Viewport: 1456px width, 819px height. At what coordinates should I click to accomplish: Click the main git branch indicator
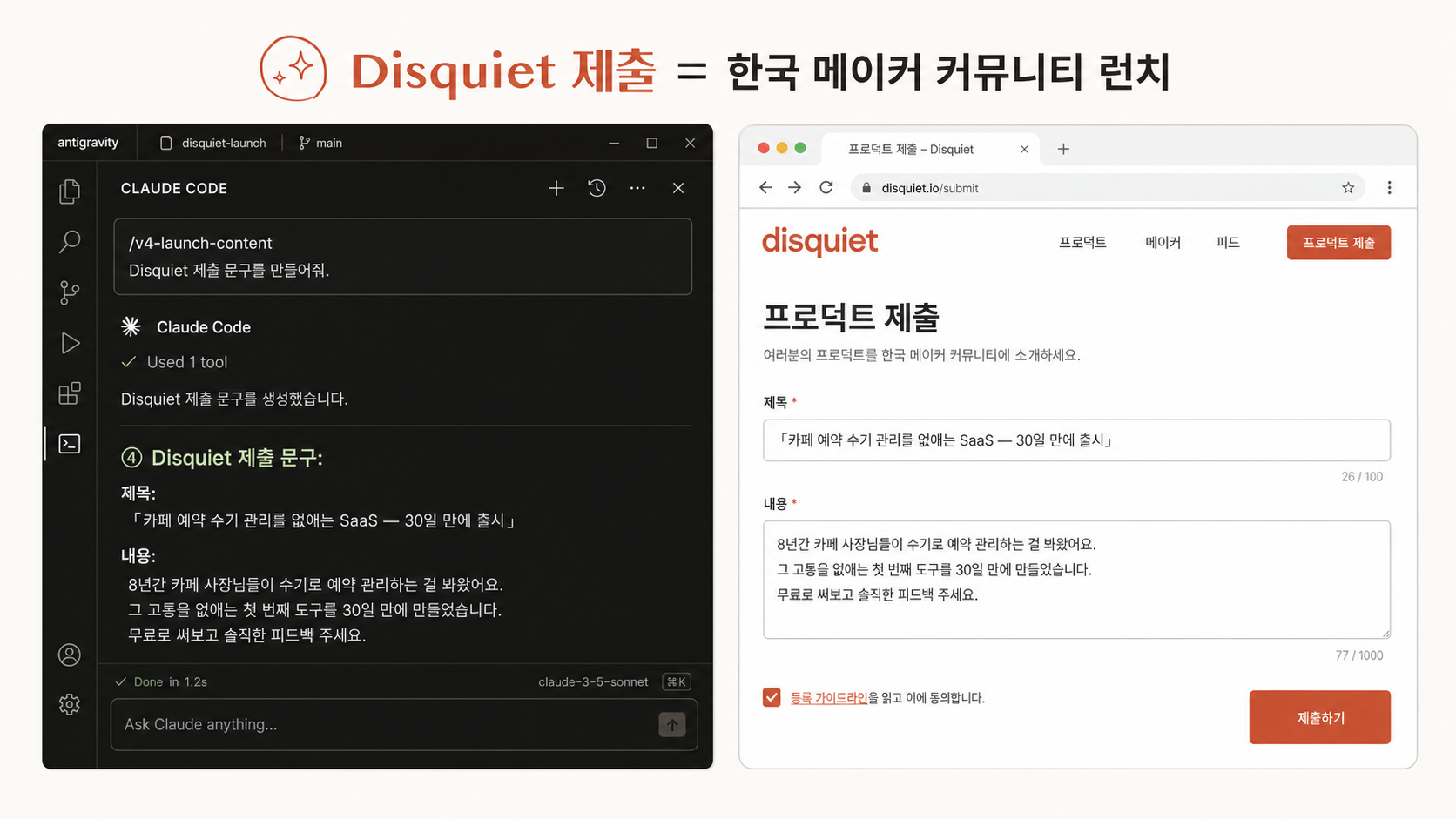coord(320,143)
